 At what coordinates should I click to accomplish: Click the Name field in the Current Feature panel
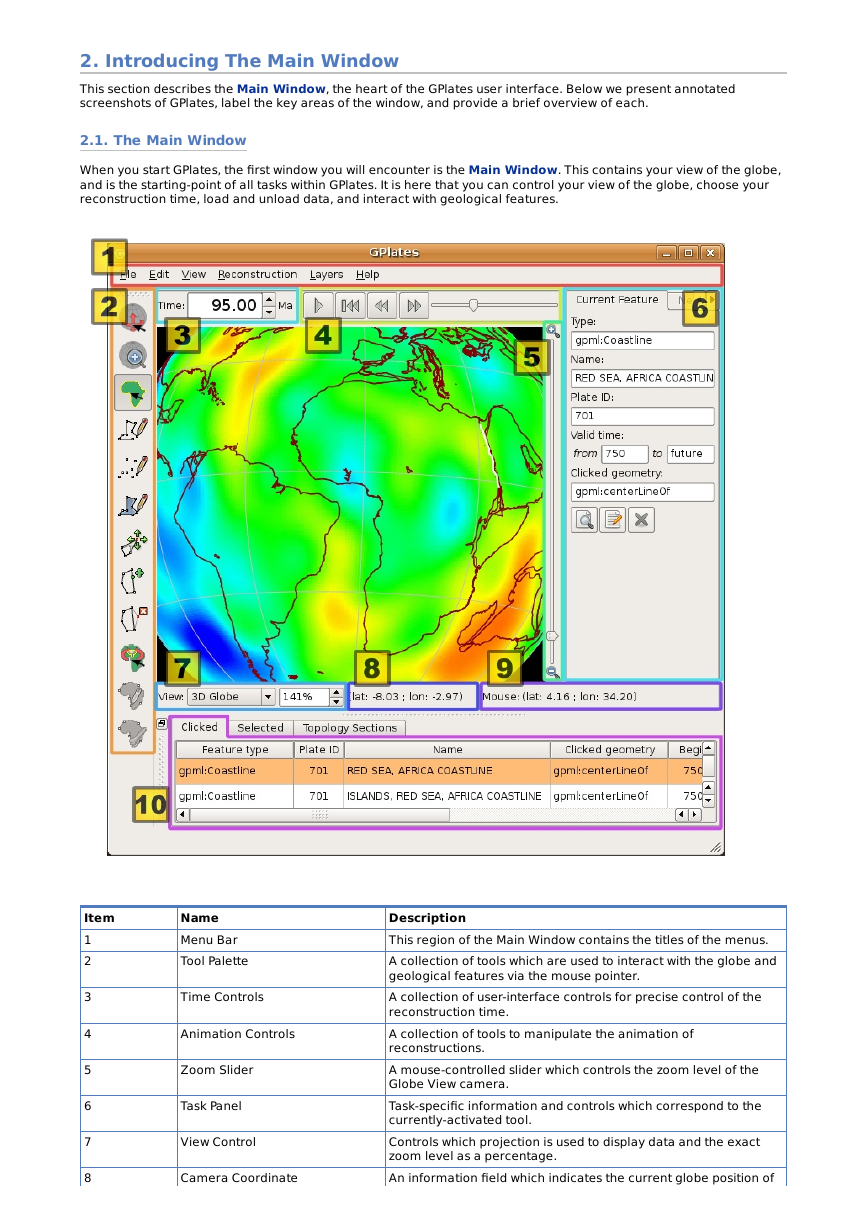(642, 378)
